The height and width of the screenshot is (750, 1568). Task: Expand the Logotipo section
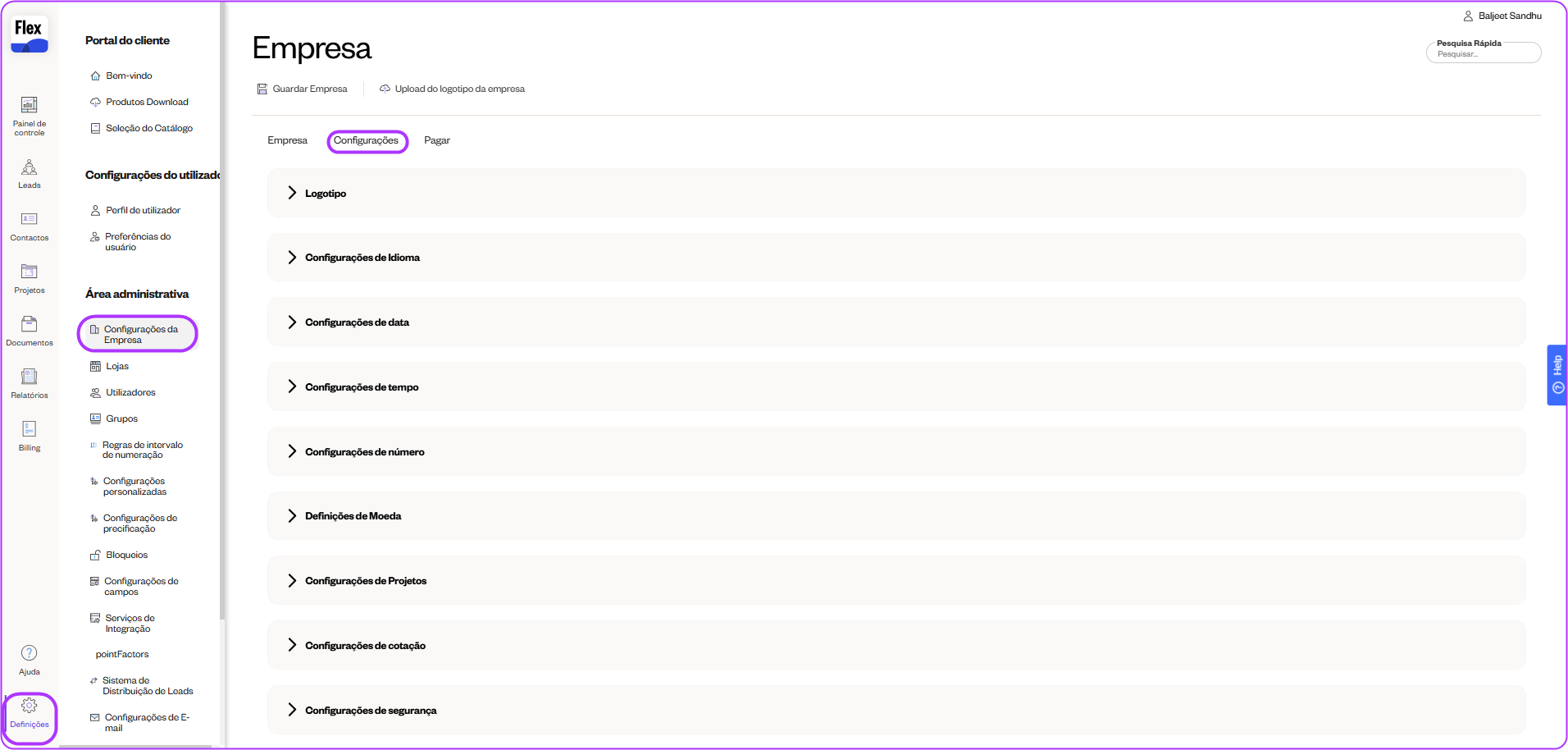pos(326,194)
